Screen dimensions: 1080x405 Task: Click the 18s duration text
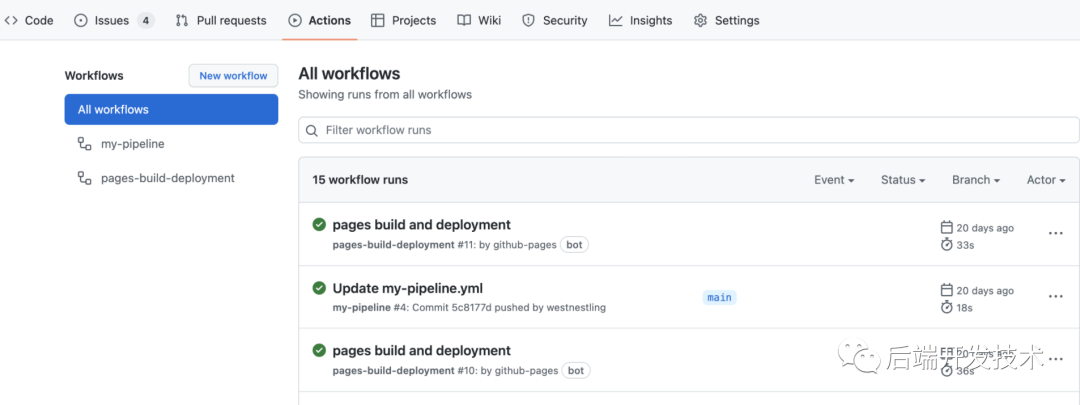[964, 308]
